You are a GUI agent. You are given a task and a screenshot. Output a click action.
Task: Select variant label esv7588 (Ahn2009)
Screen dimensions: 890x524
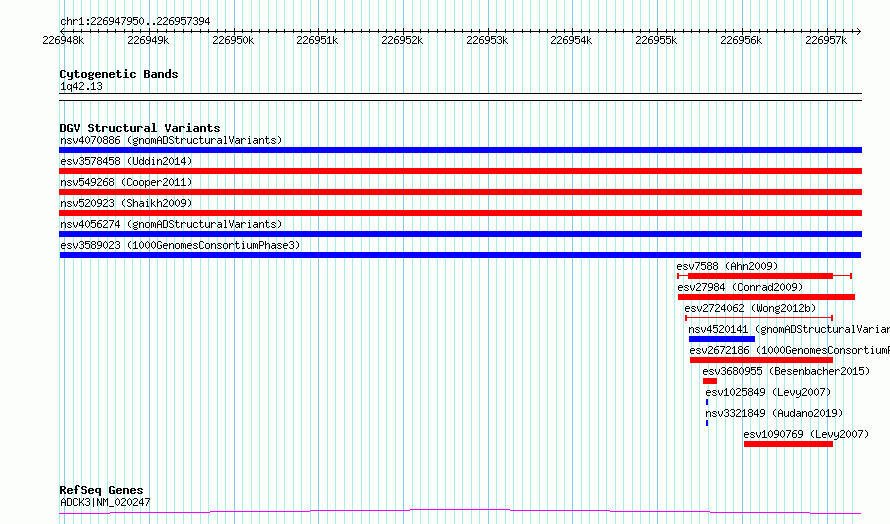point(727,266)
